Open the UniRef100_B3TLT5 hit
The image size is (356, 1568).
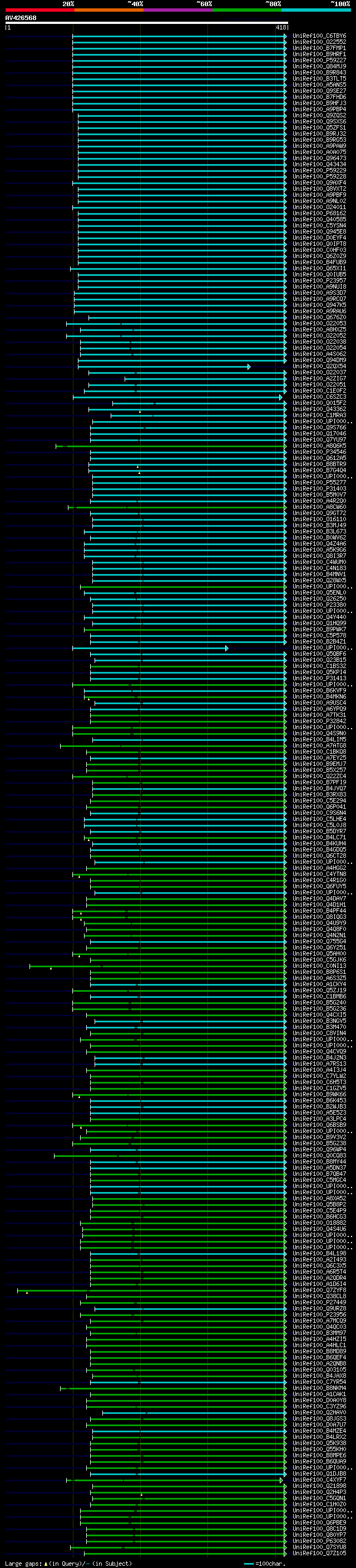(319, 78)
